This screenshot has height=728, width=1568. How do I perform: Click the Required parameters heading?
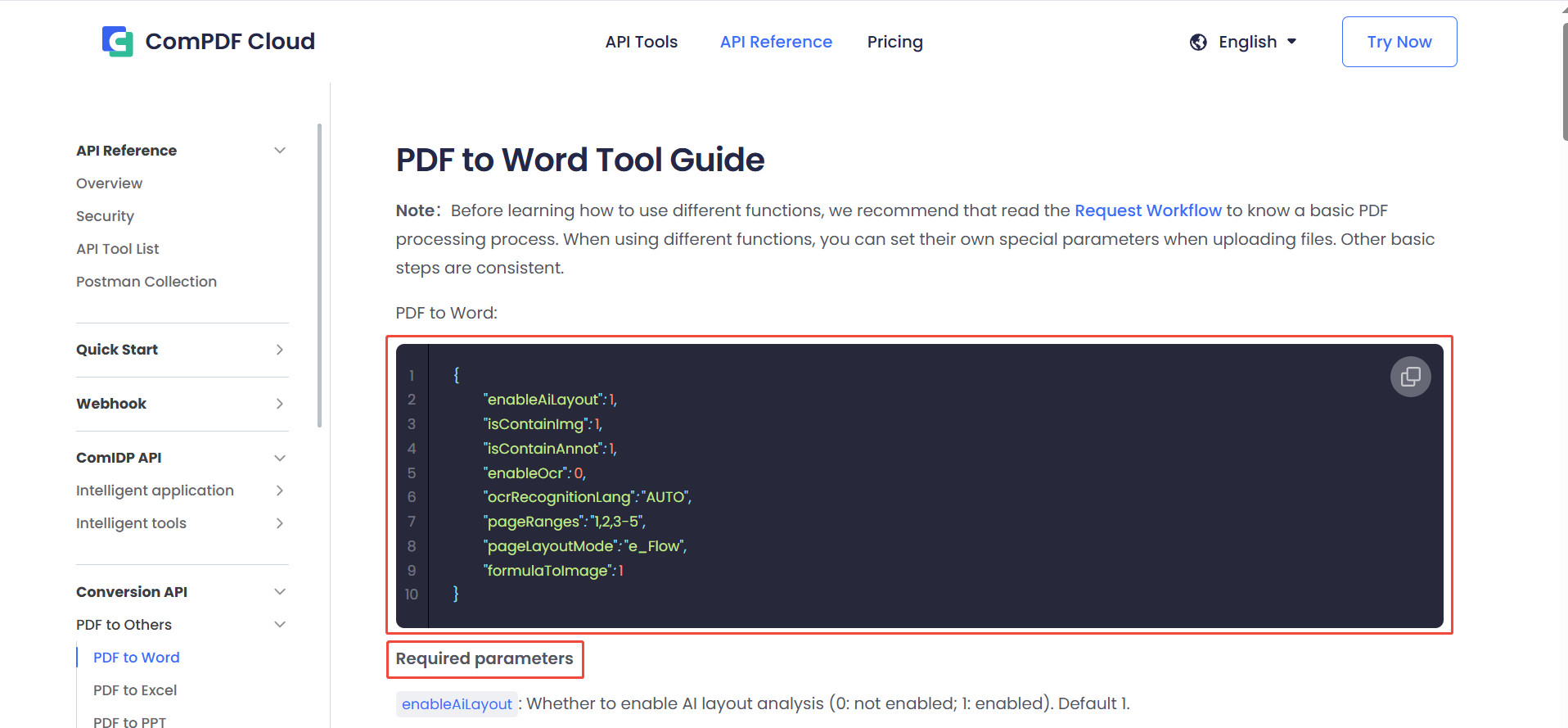[x=484, y=658]
